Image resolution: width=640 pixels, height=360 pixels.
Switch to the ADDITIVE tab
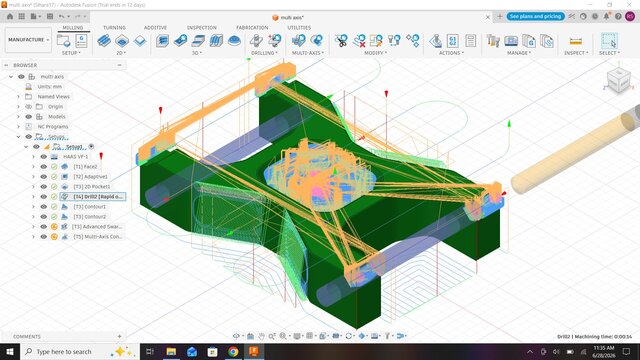[155, 27]
